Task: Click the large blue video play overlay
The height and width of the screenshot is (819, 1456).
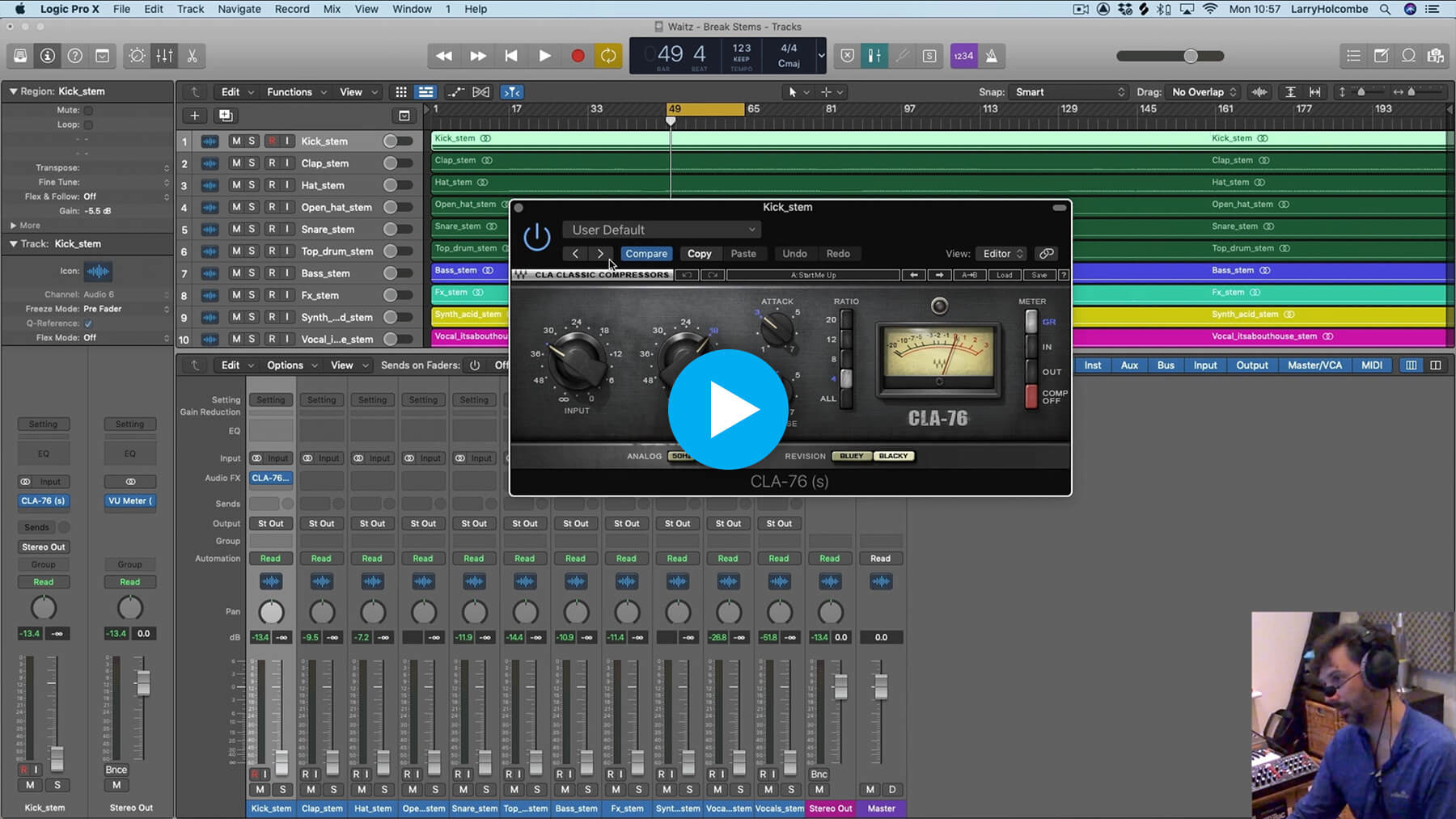Action: [x=728, y=409]
